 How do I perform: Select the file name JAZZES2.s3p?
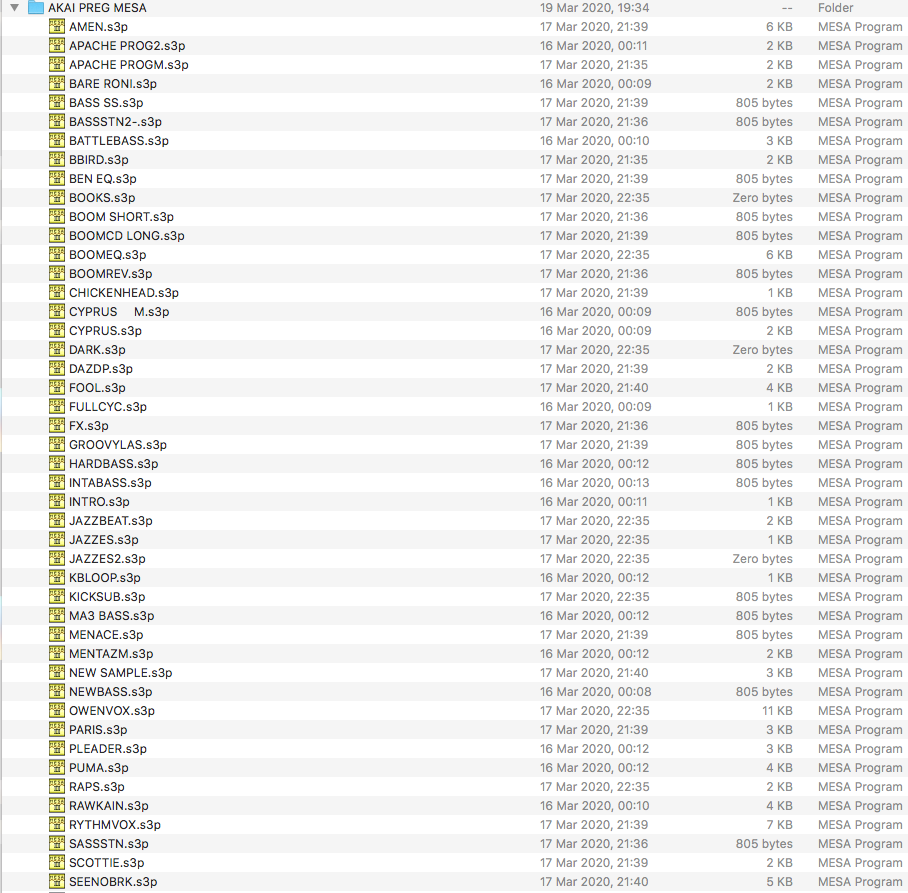tap(107, 559)
